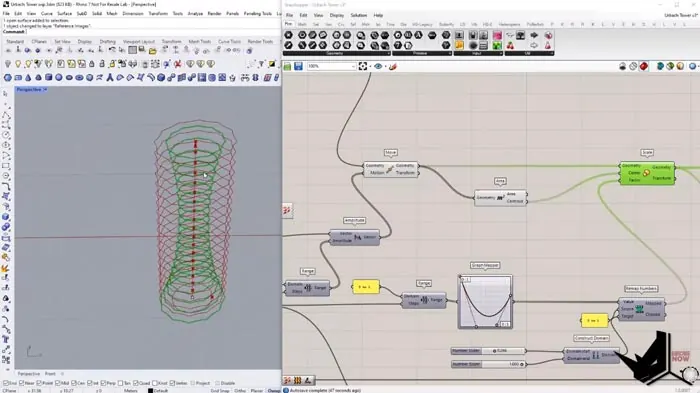Click the open folder icon in Rhino toolbar
Viewport: 700px width, 393px height.
click(153, 50)
